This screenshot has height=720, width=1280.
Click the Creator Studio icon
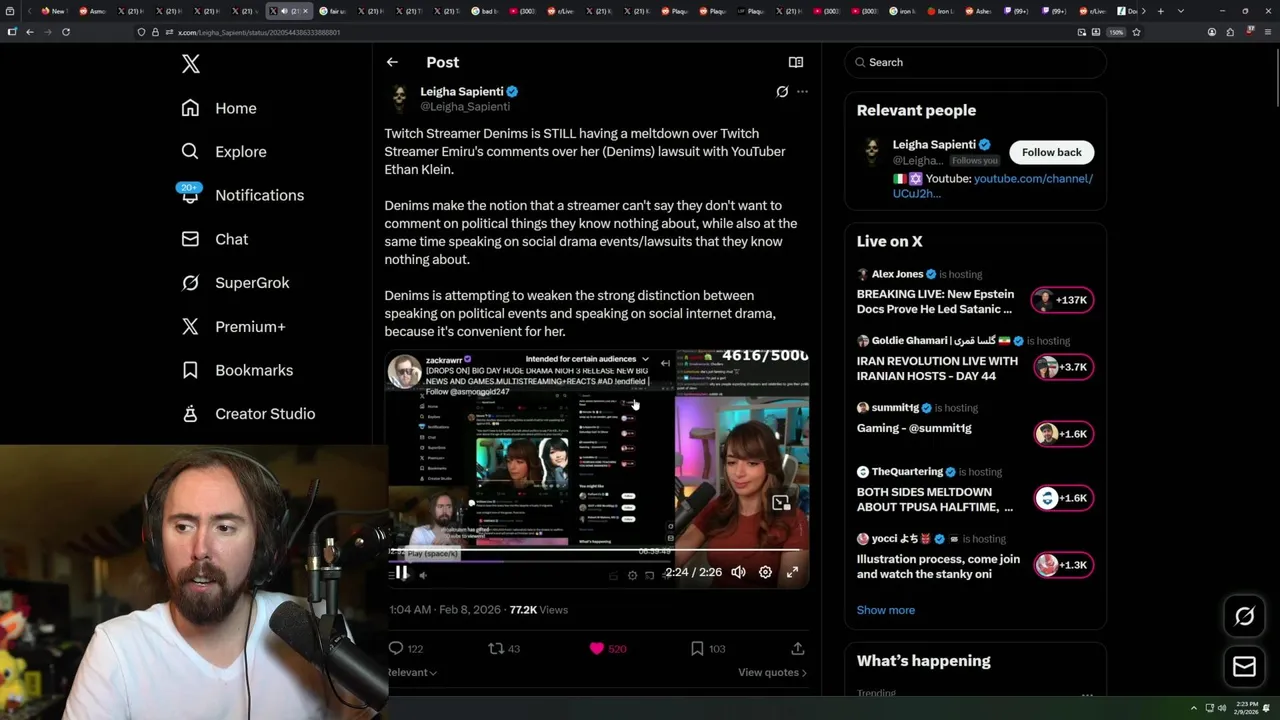click(x=190, y=413)
